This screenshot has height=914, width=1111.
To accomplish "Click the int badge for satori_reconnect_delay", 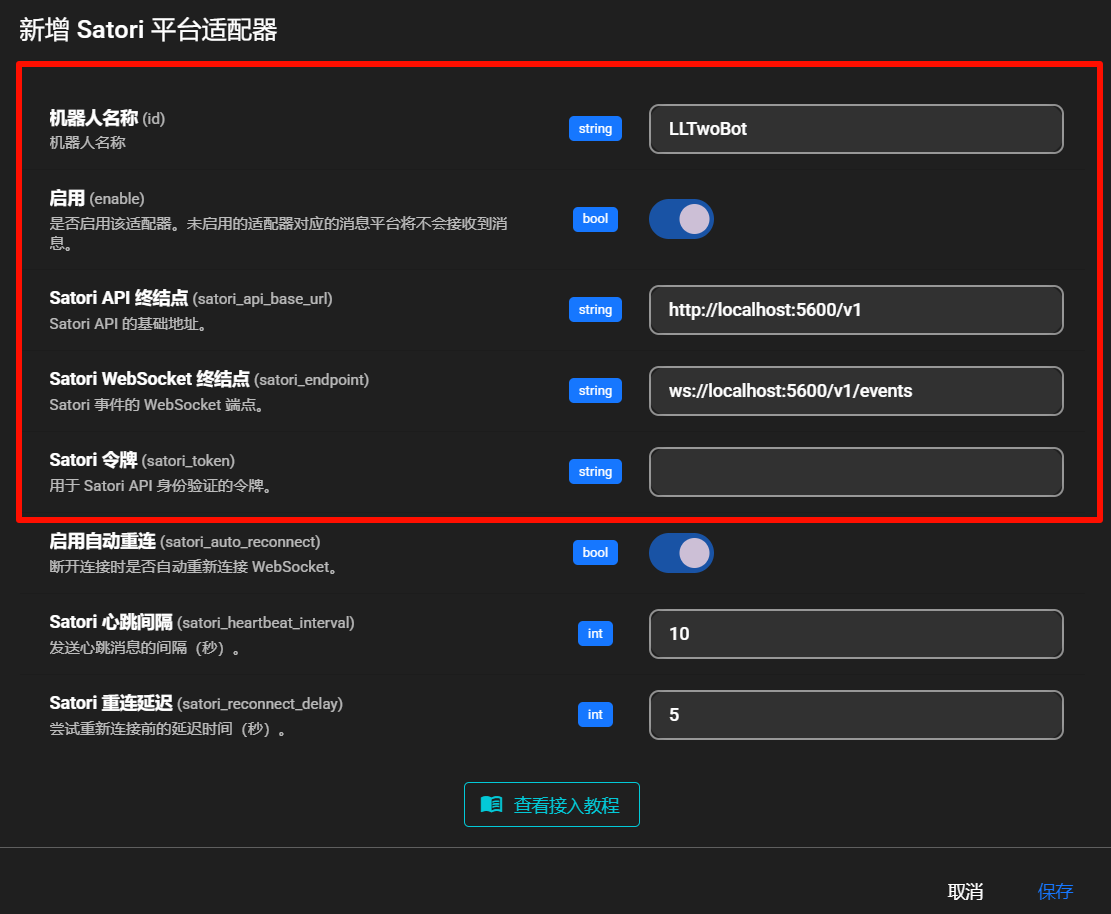I will tap(595, 715).
